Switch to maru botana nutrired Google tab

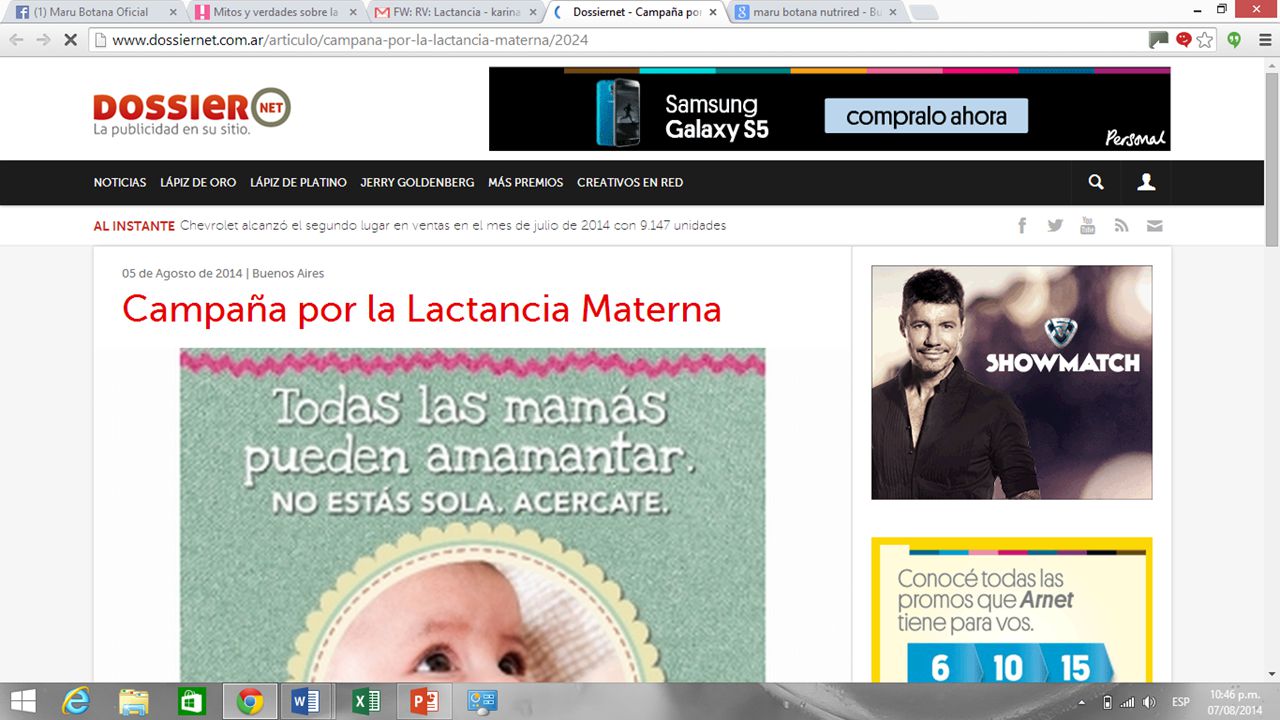coord(815,12)
